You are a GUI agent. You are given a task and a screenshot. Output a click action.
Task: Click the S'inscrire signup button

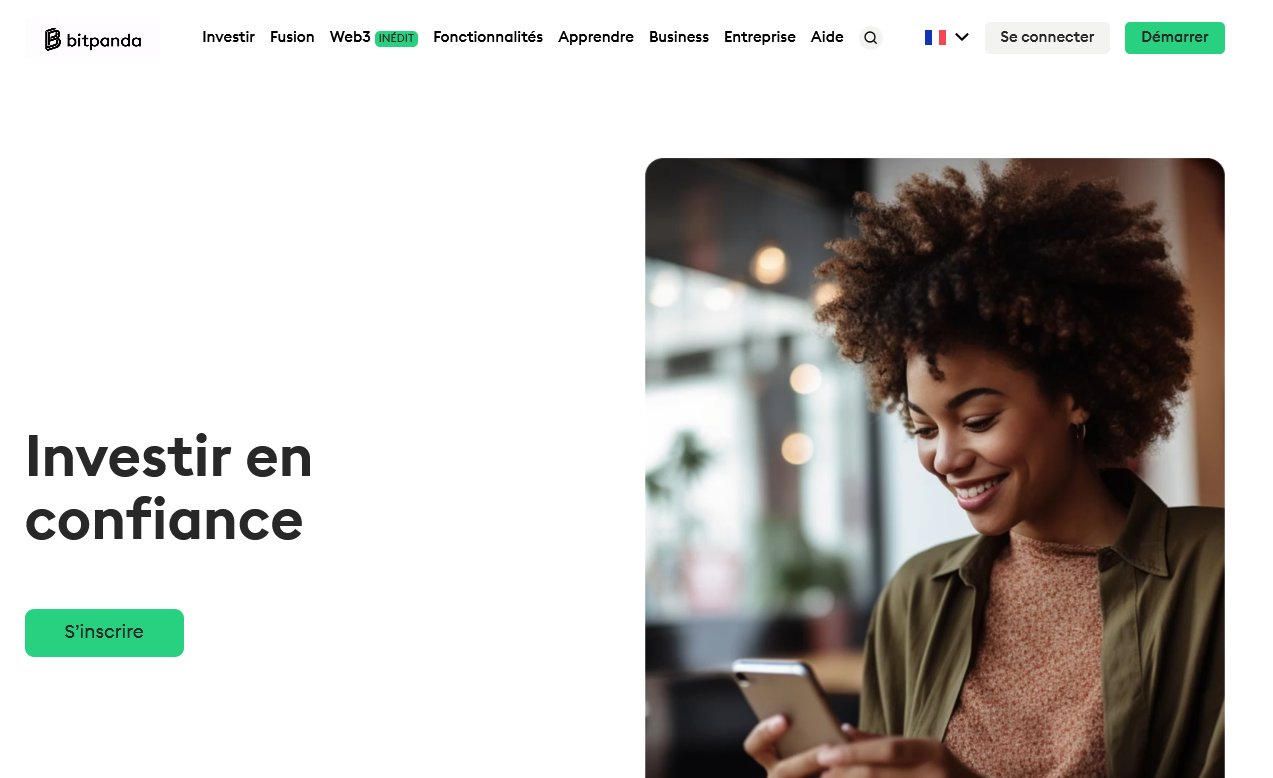pyautogui.click(x=104, y=633)
